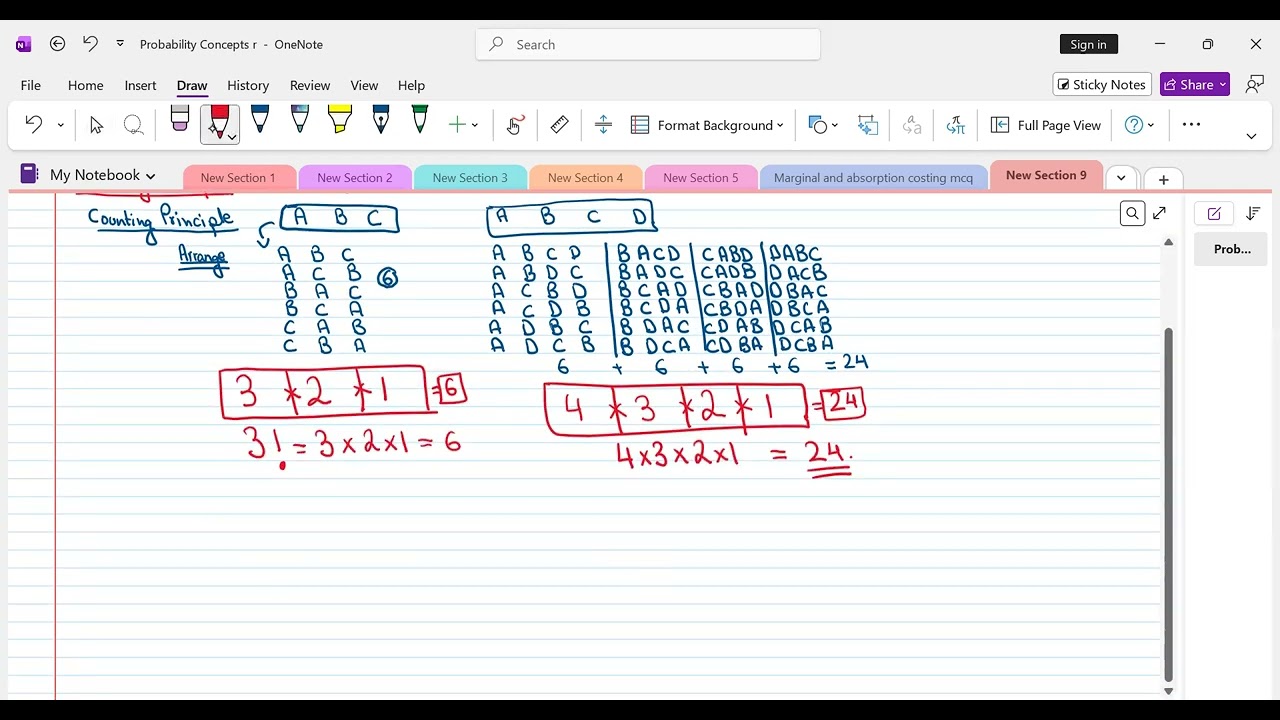The height and width of the screenshot is (720, 1280).
Task: Open the New Section 1 tab
Action: click(x=238, y=178)
